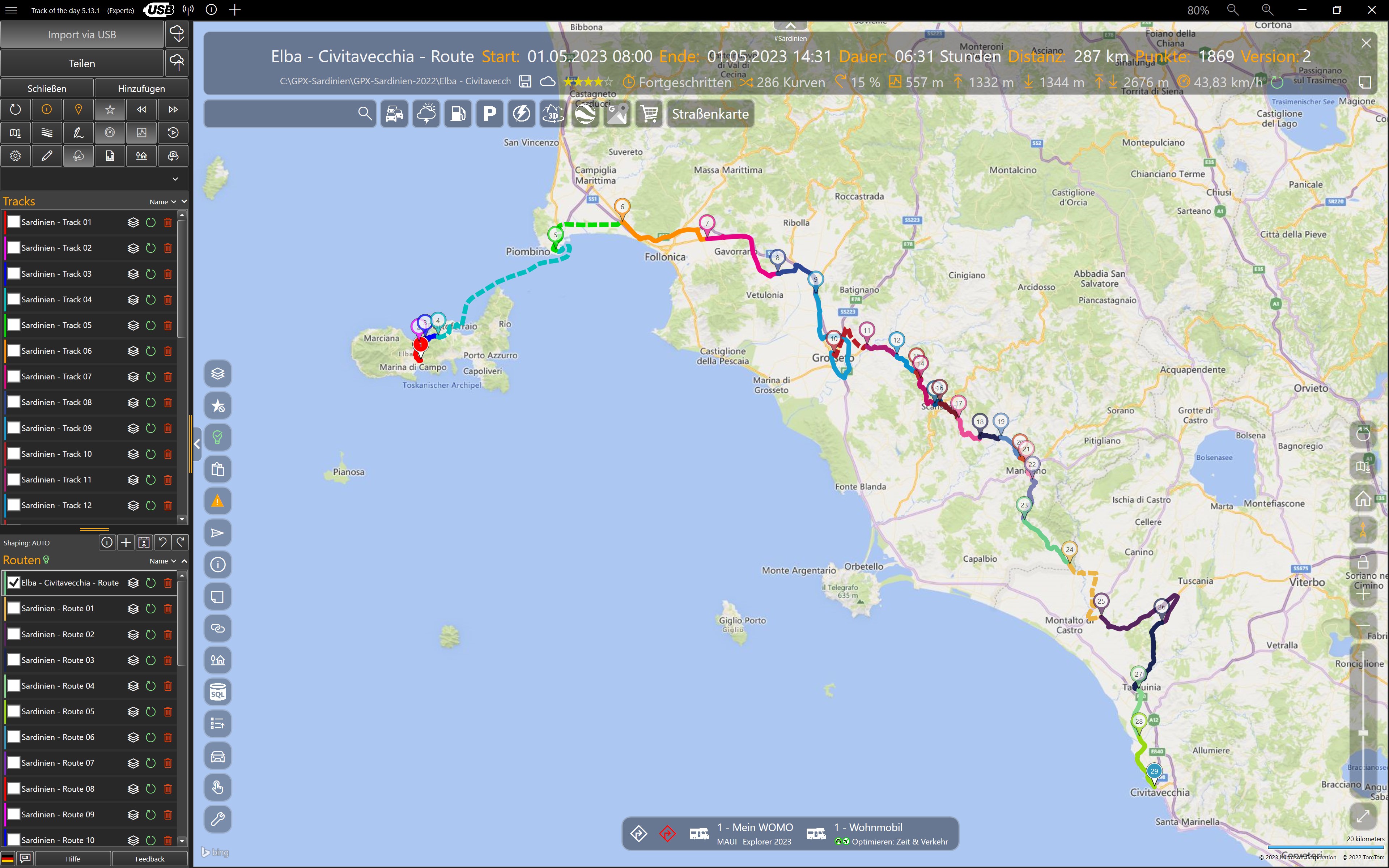Uncheck Elba - Civitavecchia - Route checkbox

pyautogui.click(x=13, y=583)
